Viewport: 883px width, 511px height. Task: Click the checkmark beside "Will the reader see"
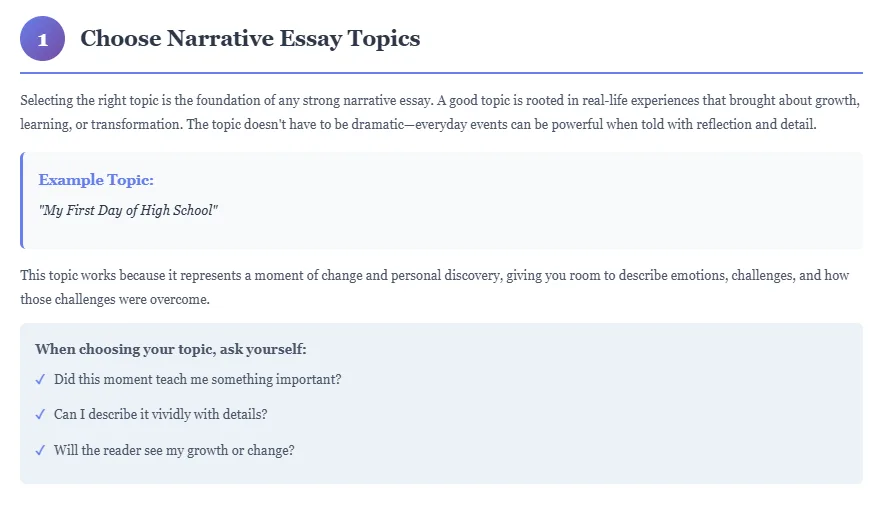click(40, 450)
